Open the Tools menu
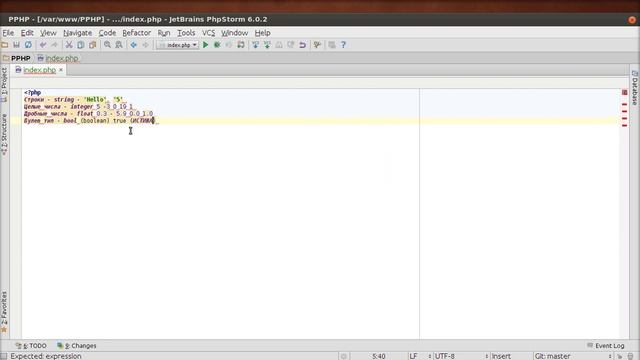Screen dimensions: 640x360 (186, 33)
